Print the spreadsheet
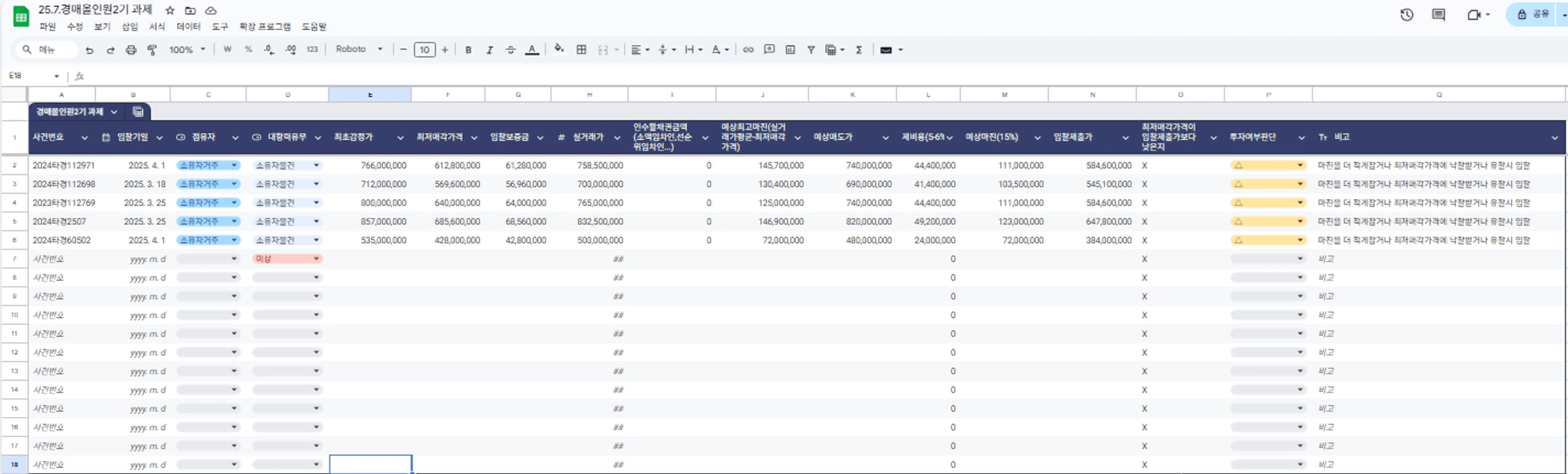 (131, 50)
